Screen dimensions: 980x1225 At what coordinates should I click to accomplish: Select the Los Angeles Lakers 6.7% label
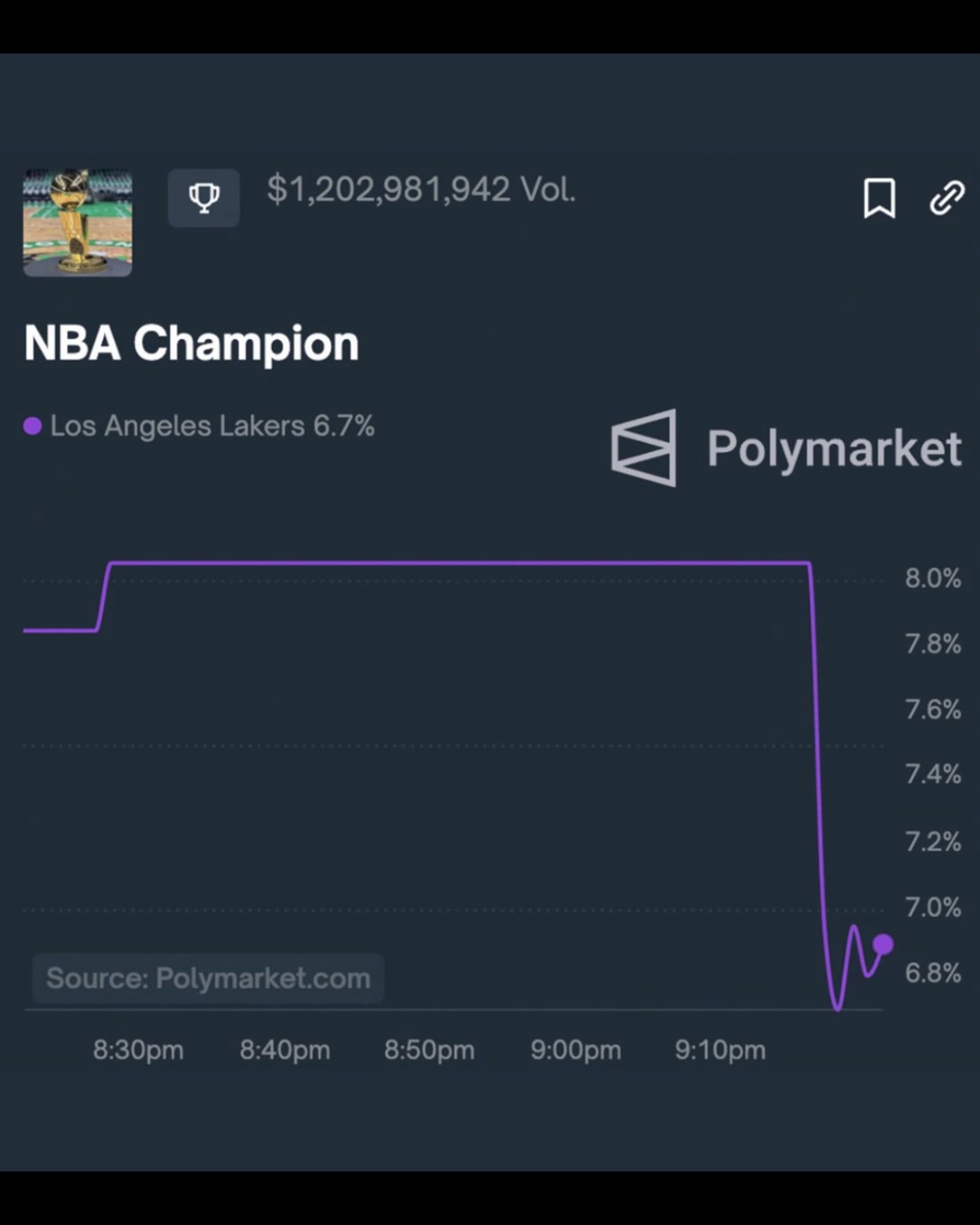[x=212, y=426]
